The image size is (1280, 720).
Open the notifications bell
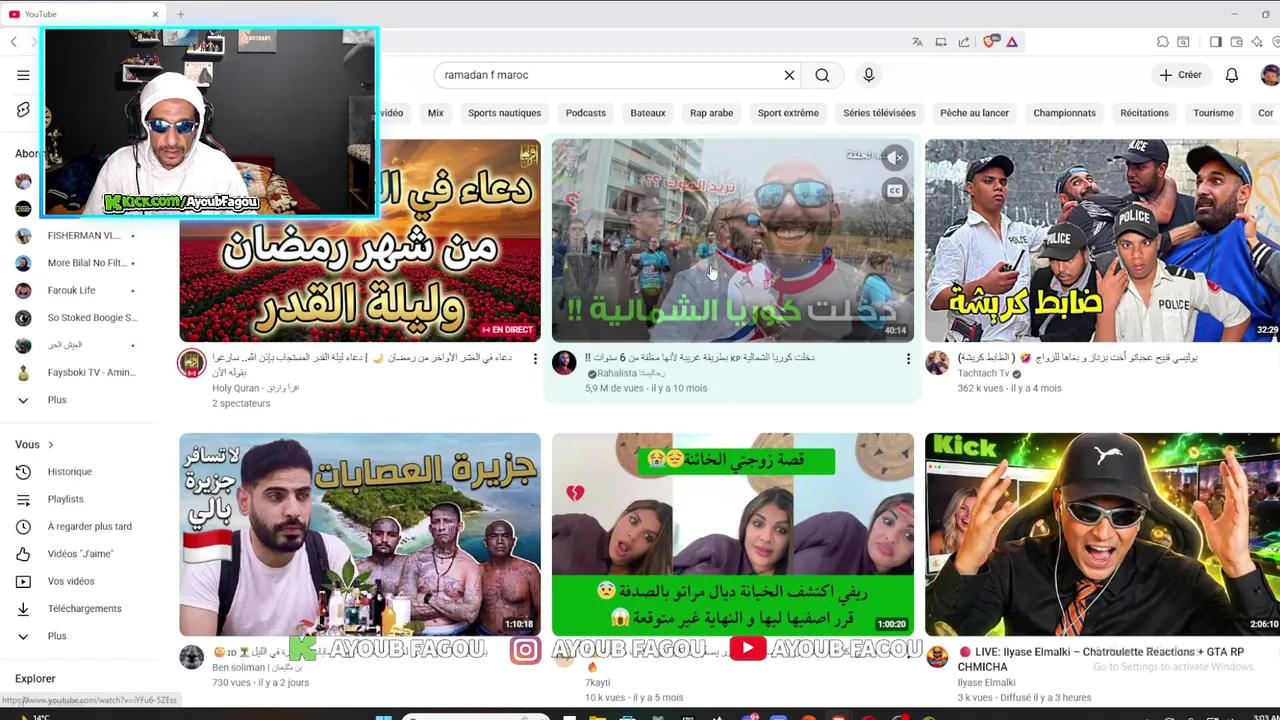[x=1232, y=75]
